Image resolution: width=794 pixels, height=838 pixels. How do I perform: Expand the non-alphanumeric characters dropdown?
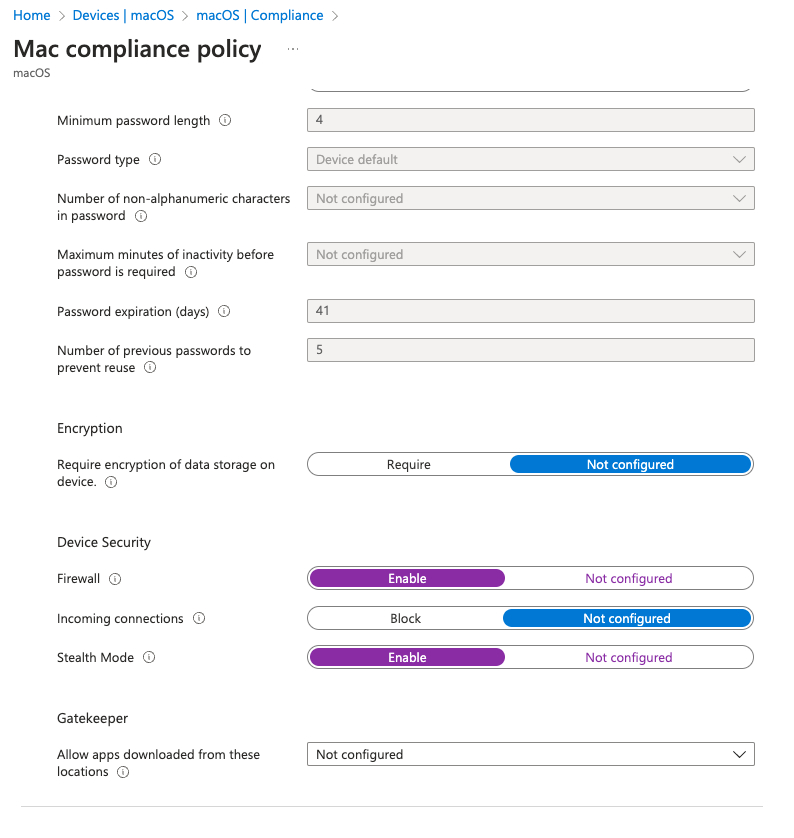[531, 198]
